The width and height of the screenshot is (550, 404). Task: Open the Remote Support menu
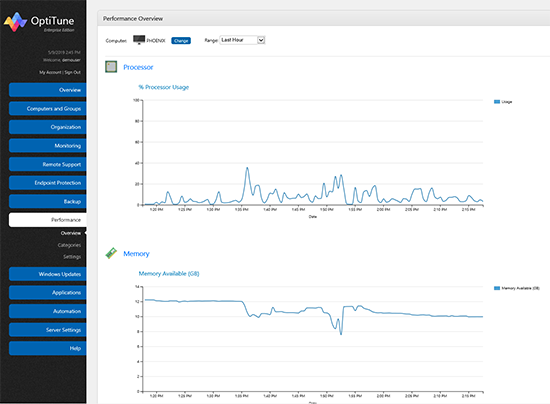(48, 164)
